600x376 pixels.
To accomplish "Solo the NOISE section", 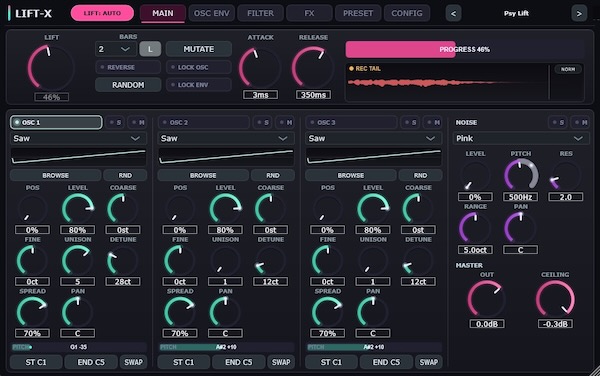I will click(x=558, y=122).
